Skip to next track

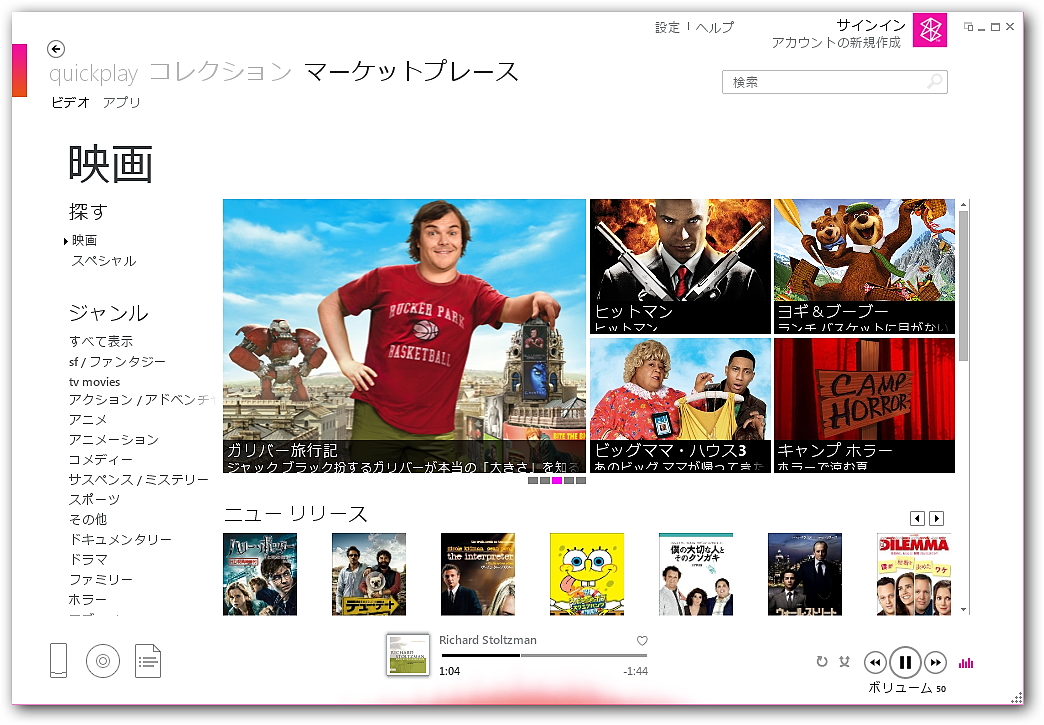(x=935, y=662)
